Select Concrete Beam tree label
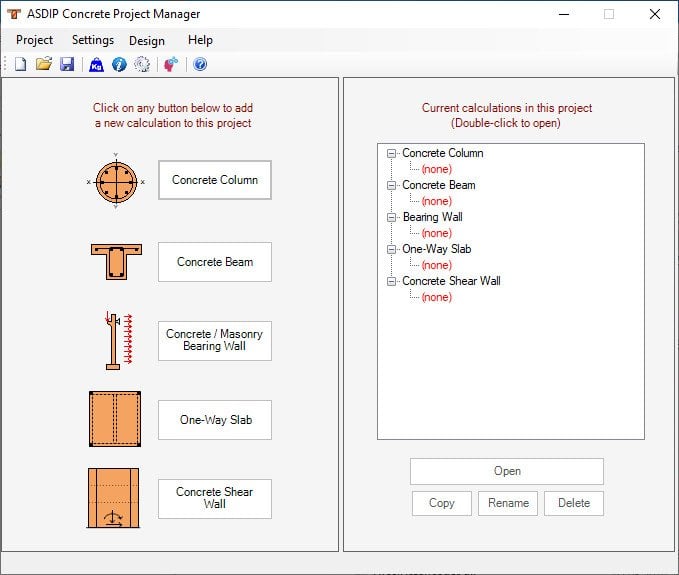Viewport: 679px width, 575px height. click(x=439, y=185)
